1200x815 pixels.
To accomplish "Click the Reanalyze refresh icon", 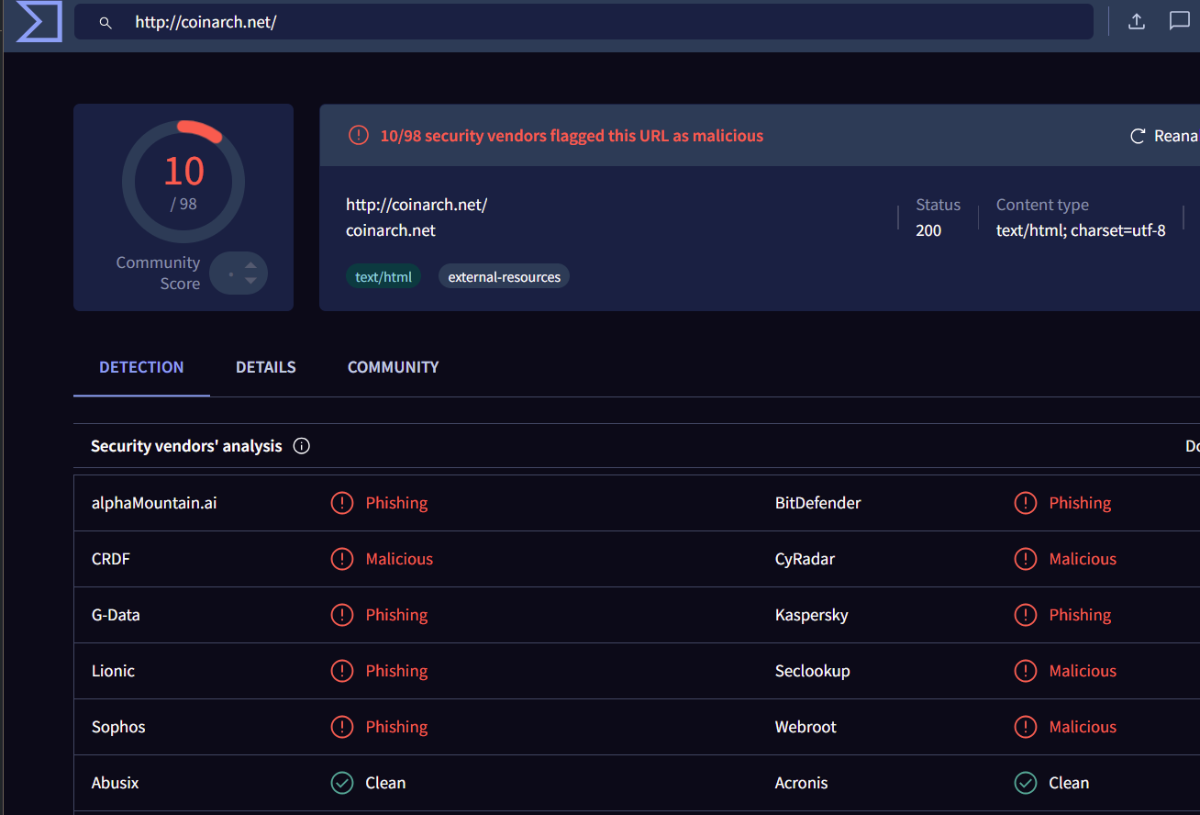I will 1137,136.
